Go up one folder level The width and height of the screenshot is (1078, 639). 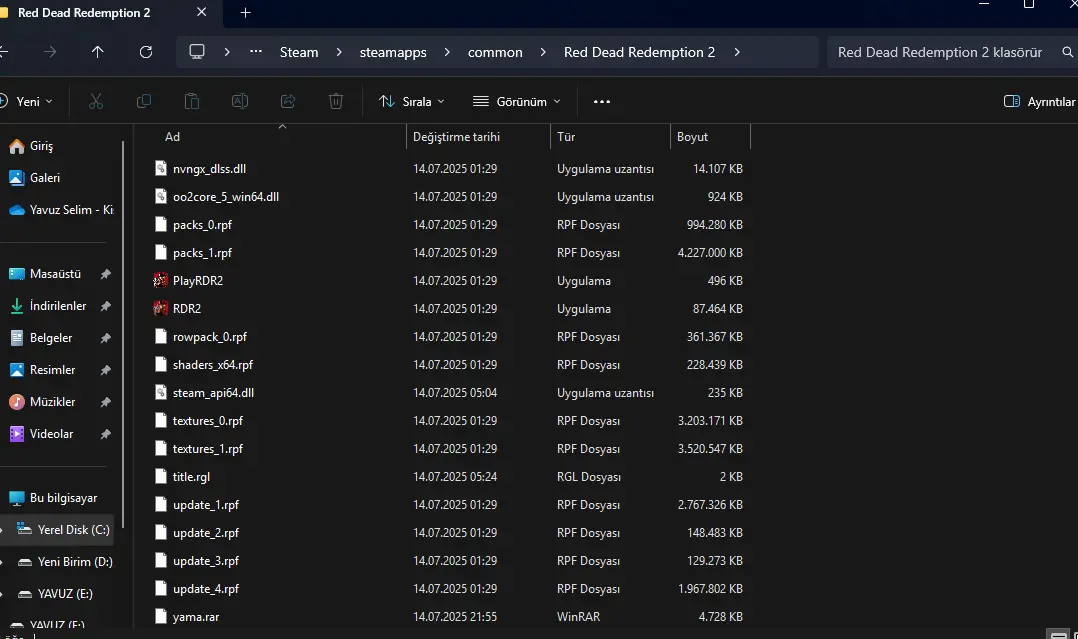point(98,52)
